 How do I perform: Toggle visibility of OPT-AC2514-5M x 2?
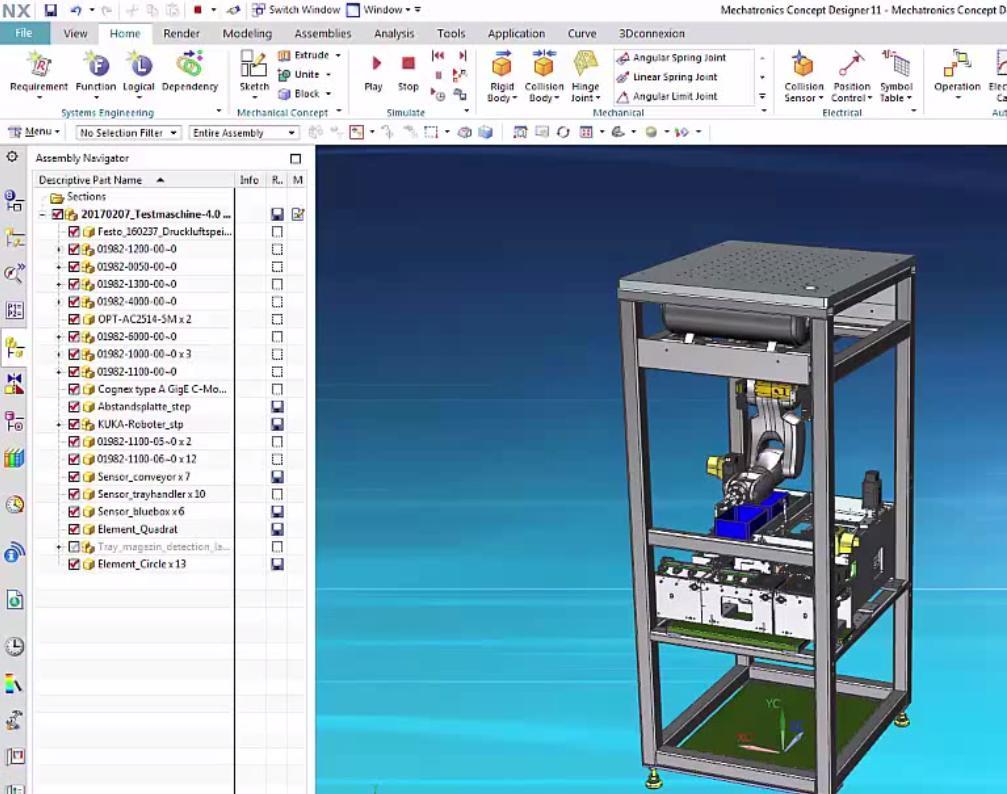(x=74, y=319)
